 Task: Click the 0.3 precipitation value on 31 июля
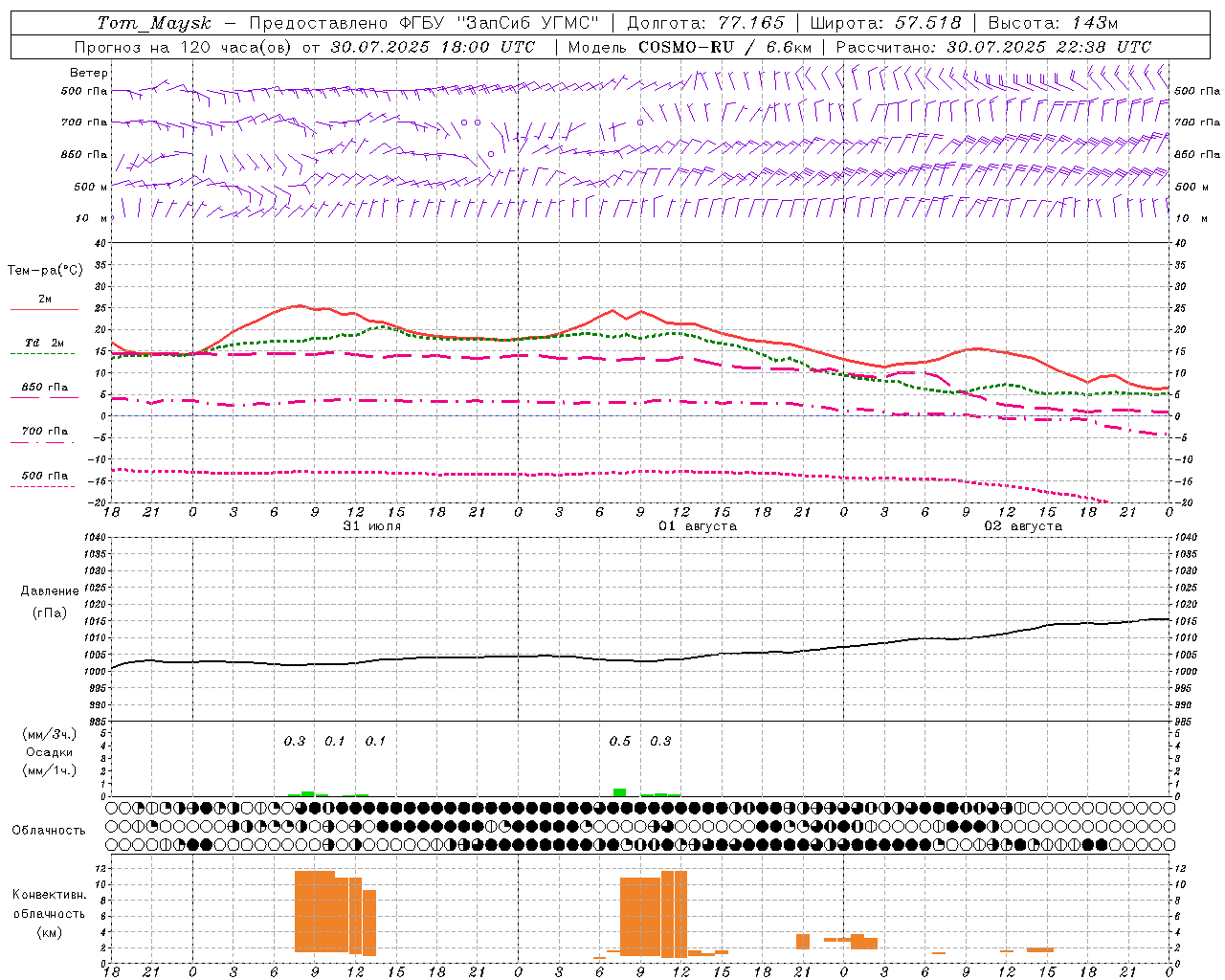click(295, 742)
